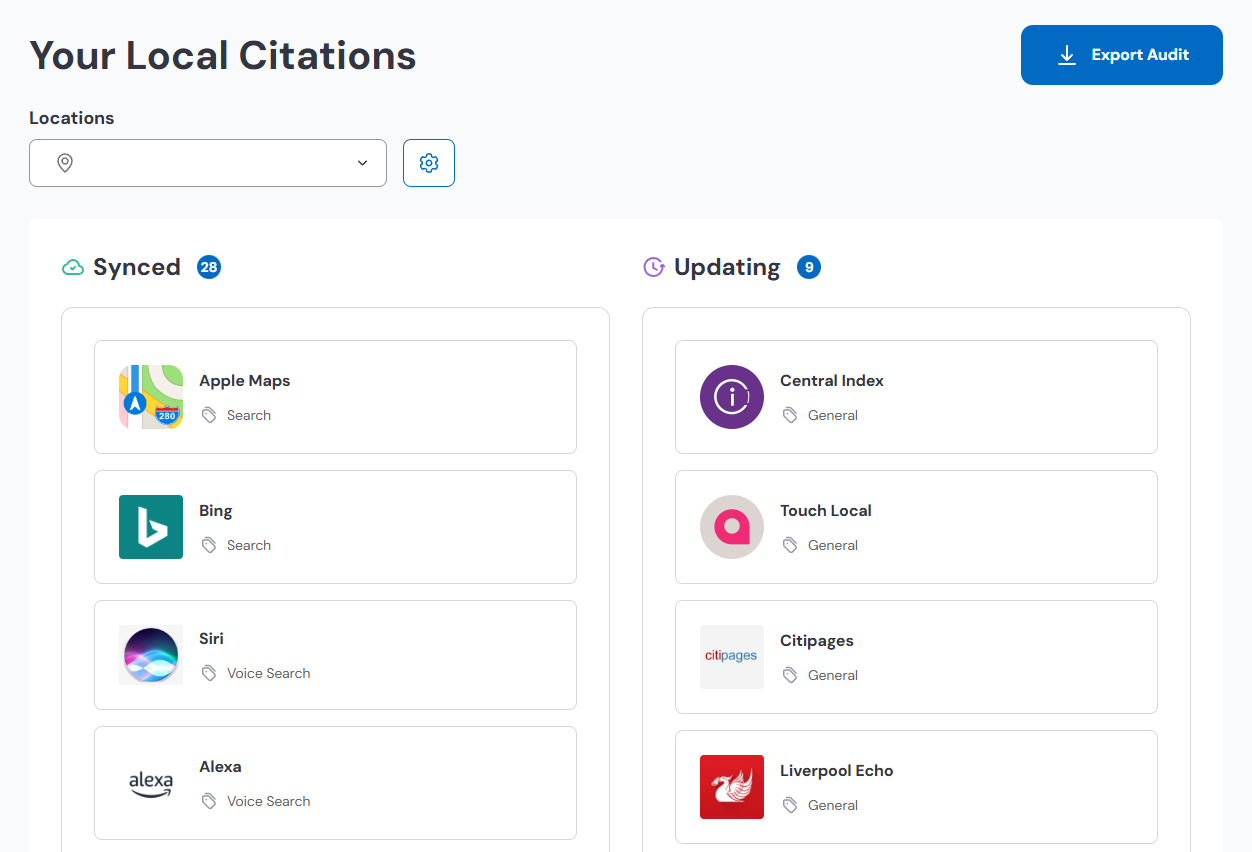This screenshot has height=852, width=1252.
Task: Click the Updating section heading
Action: 727,267
